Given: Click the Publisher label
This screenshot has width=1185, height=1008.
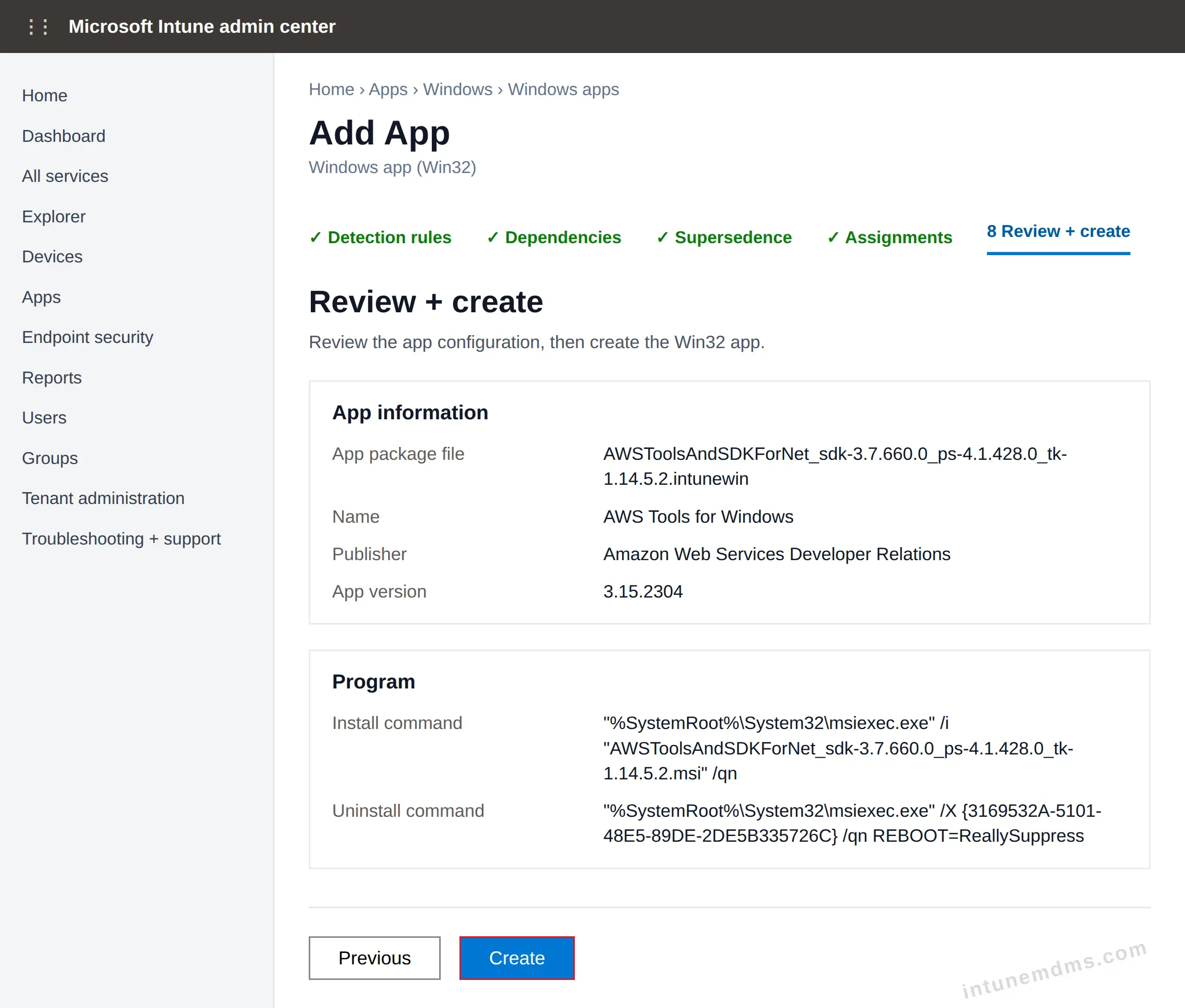Looking at the screenshot, I should tap(370, 554).
